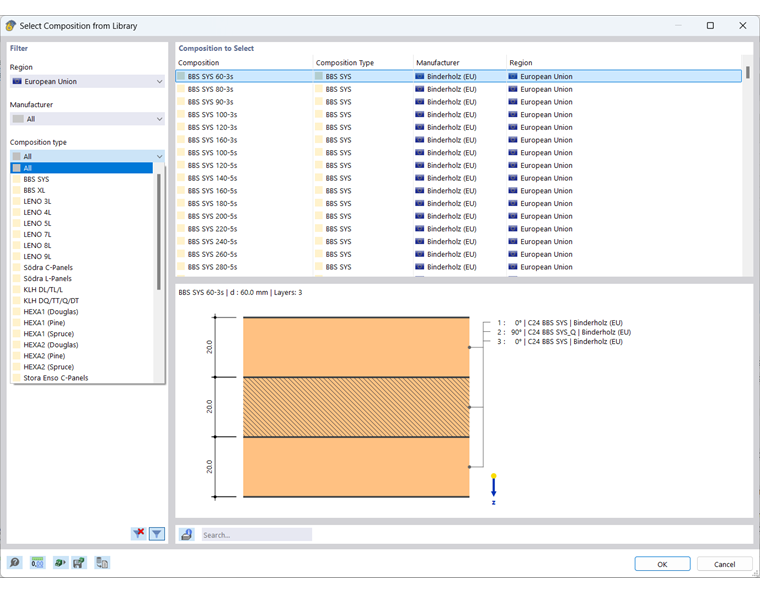Select the highlighted All option in list

click(x=81, y=168)
